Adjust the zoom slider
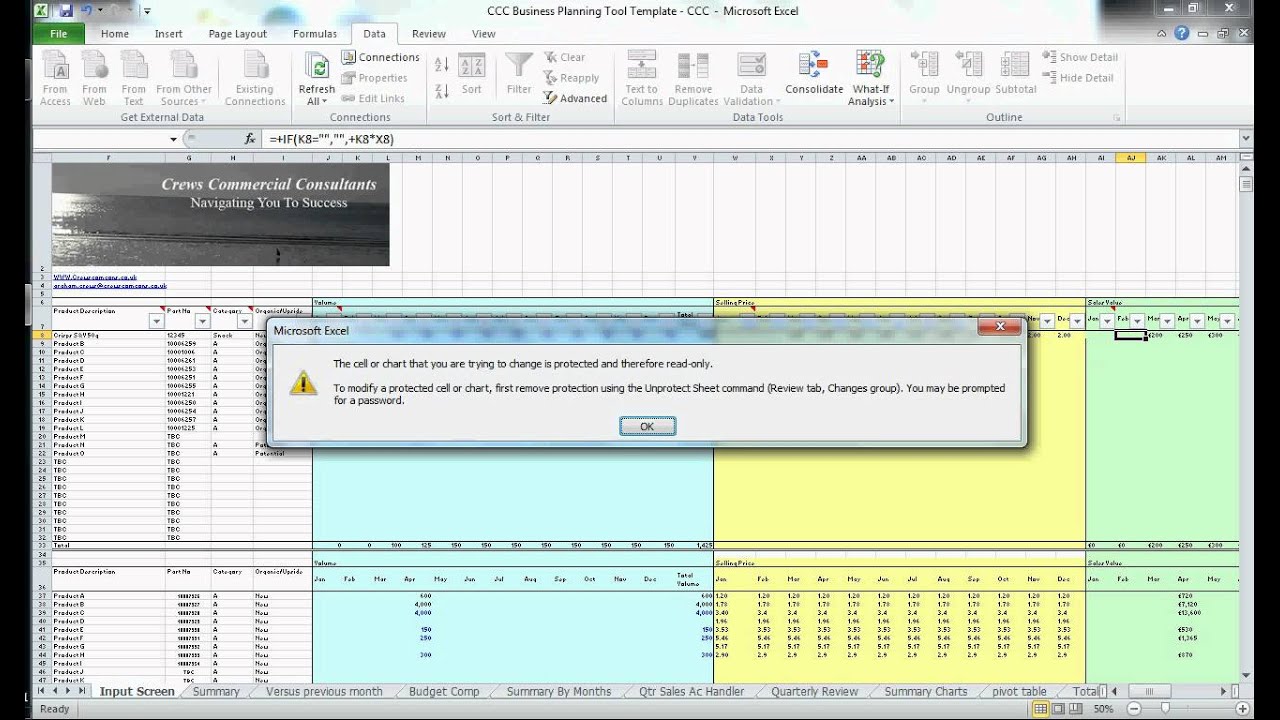This screenshot has height=720, width=1280. pos(1165,709)
